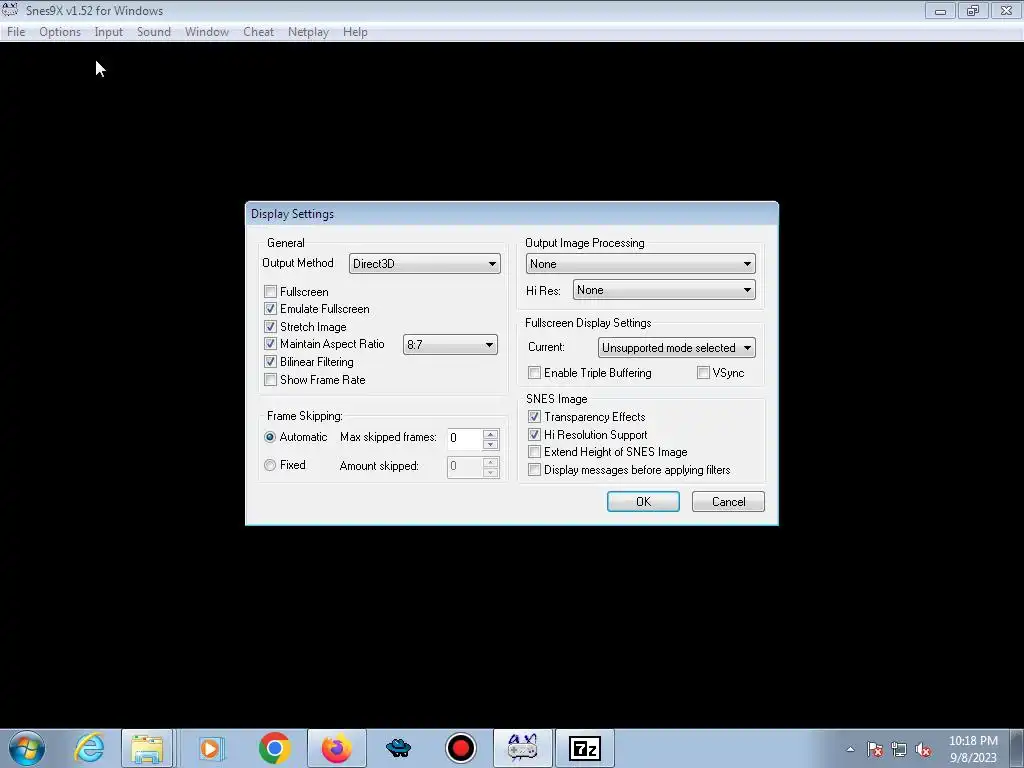This screenshot has height=768, width=1024.
Task: Open Action Center flag icon in tray
Action: click(874, 749)
